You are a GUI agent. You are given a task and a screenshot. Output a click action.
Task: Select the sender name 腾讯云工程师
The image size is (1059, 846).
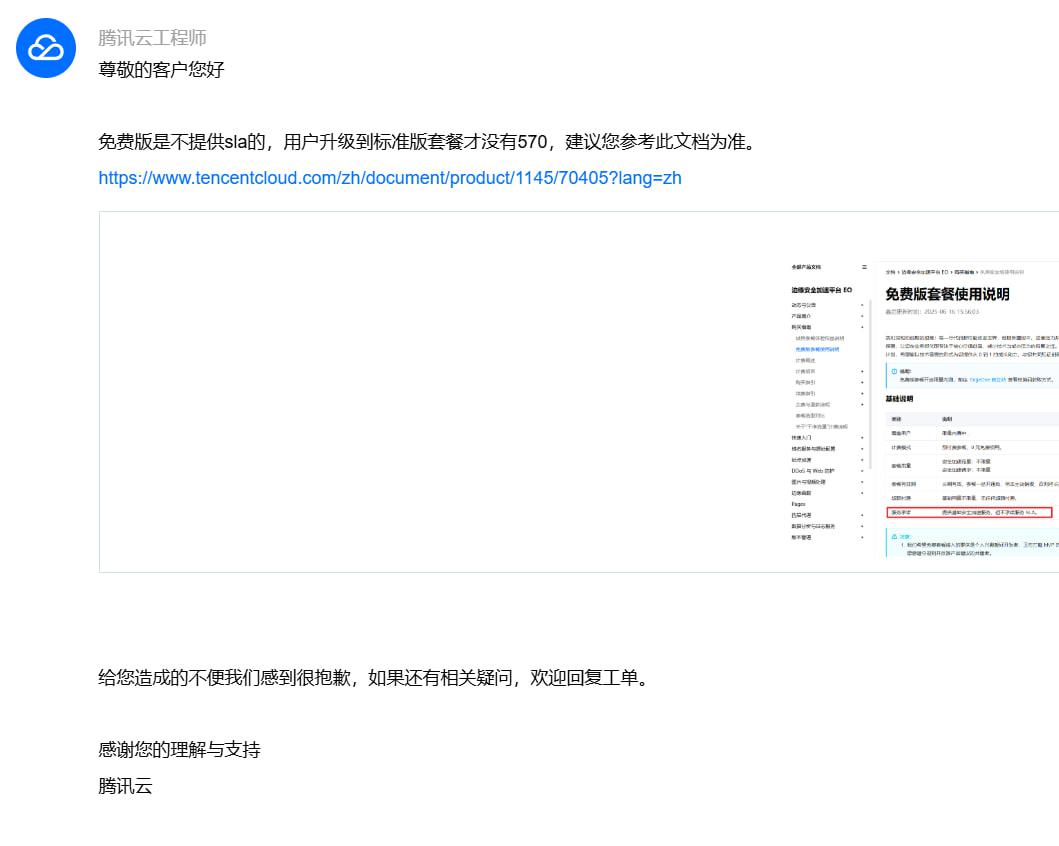152,38
